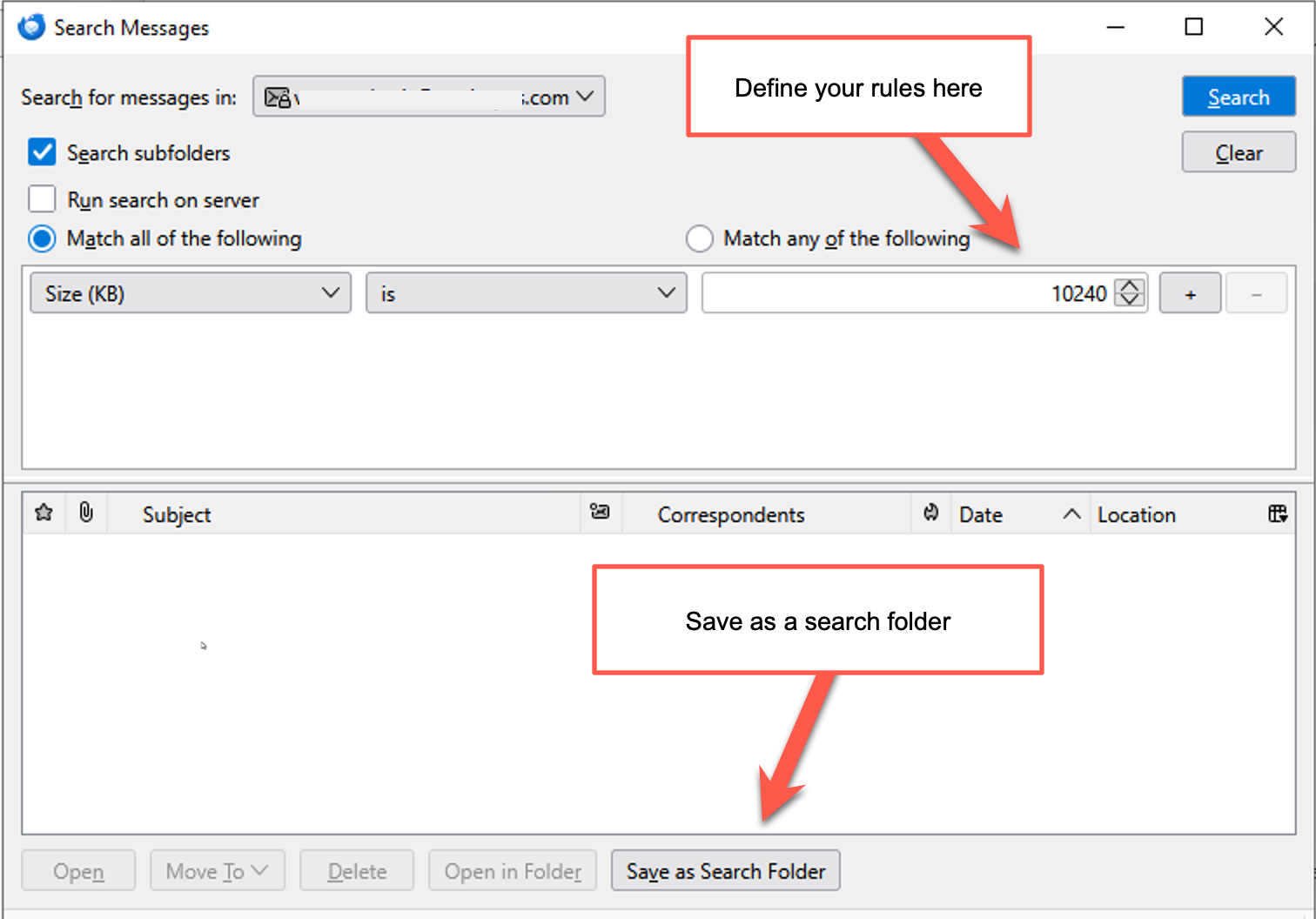The width and height of the screenshot is (1316, 919).
Task: Sort results by Correspondents column
Action: pos(730,514)
